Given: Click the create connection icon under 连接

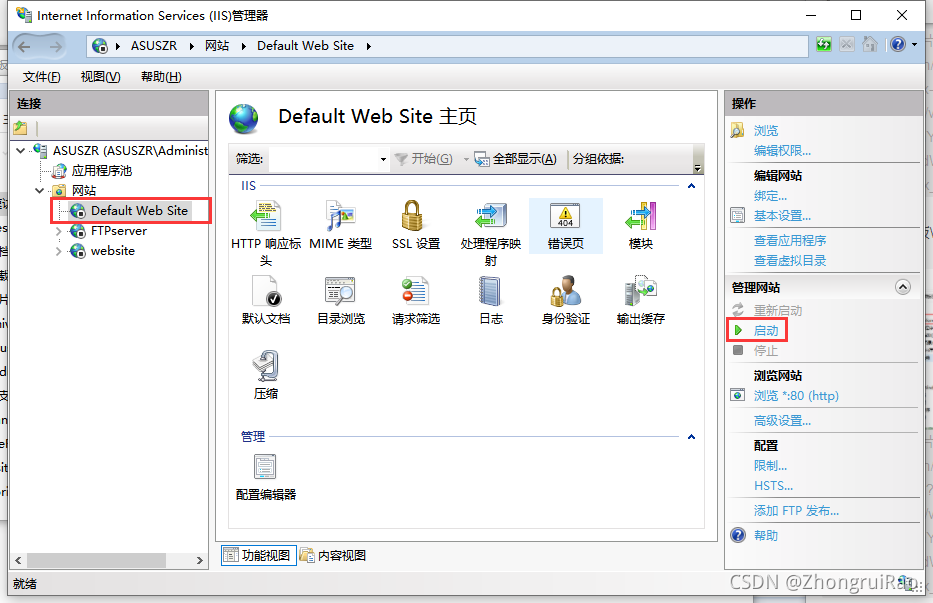Looking at the screenshot, I should pos(20,127).
